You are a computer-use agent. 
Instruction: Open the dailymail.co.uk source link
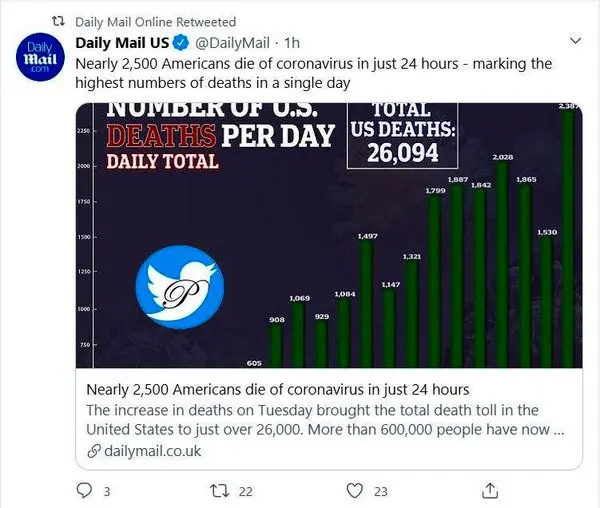click(x=152, y=451)
